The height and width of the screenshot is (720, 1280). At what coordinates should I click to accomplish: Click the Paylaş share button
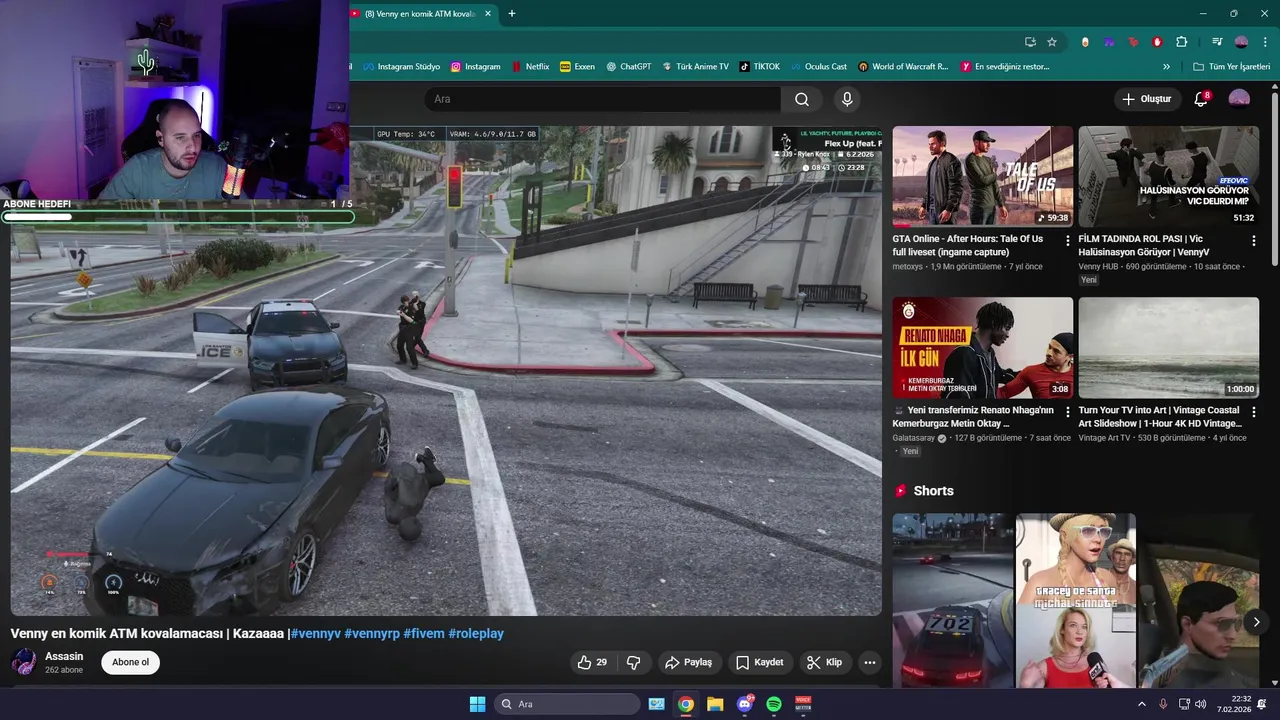pos(689,662)
